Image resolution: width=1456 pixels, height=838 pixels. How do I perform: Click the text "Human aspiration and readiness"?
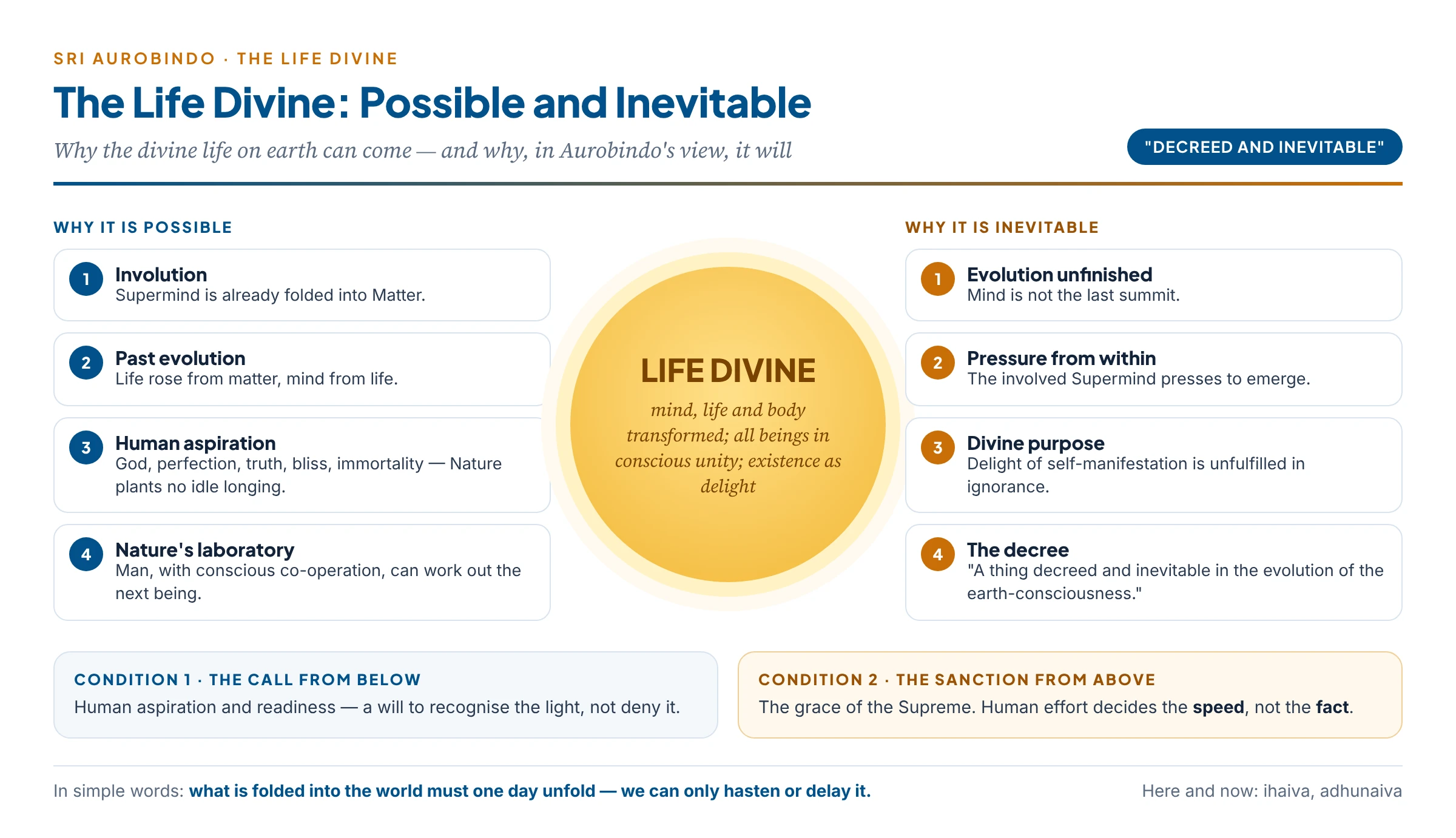tap(204, 707)
